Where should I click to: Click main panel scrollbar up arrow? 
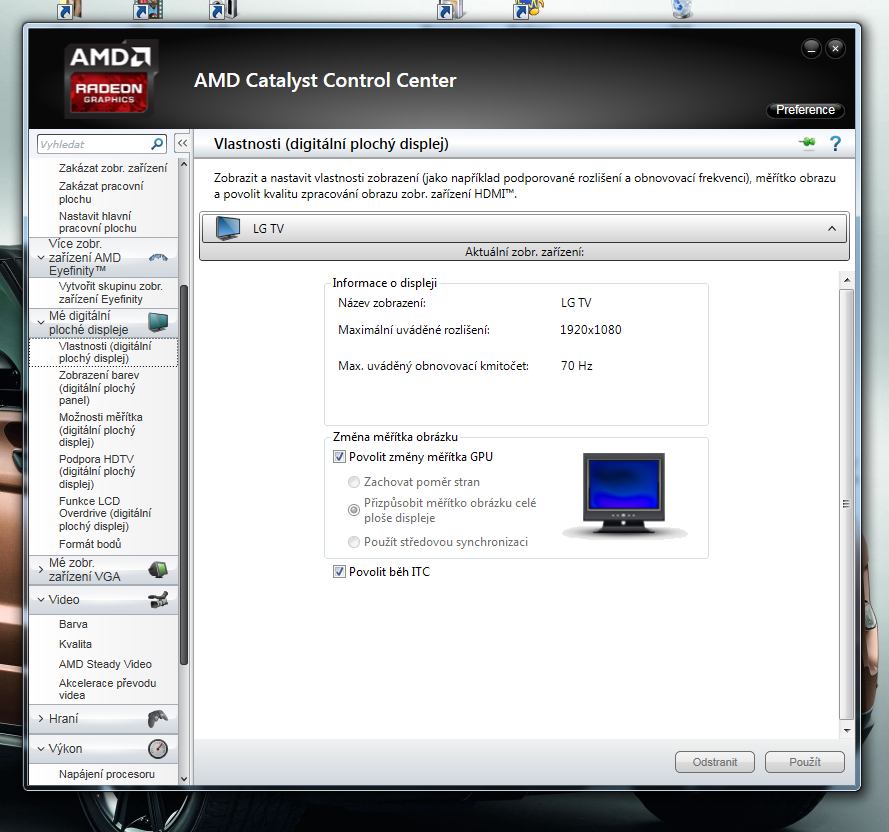point(846,280)
